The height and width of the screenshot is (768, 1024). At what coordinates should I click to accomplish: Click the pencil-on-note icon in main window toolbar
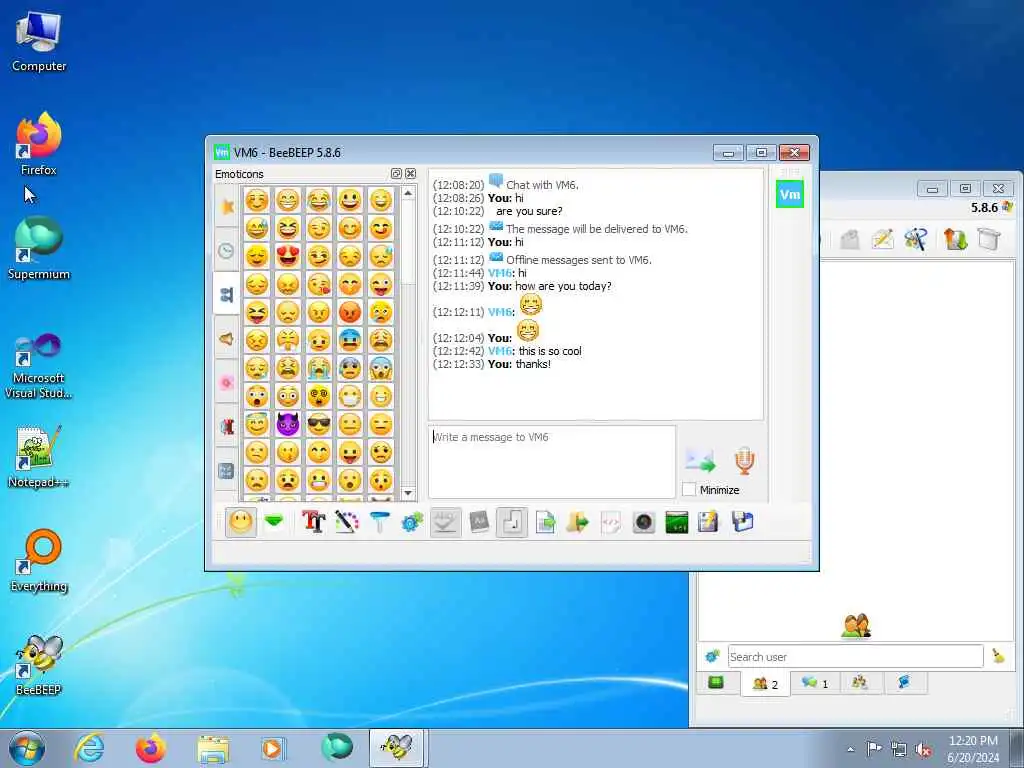(882, 239)
